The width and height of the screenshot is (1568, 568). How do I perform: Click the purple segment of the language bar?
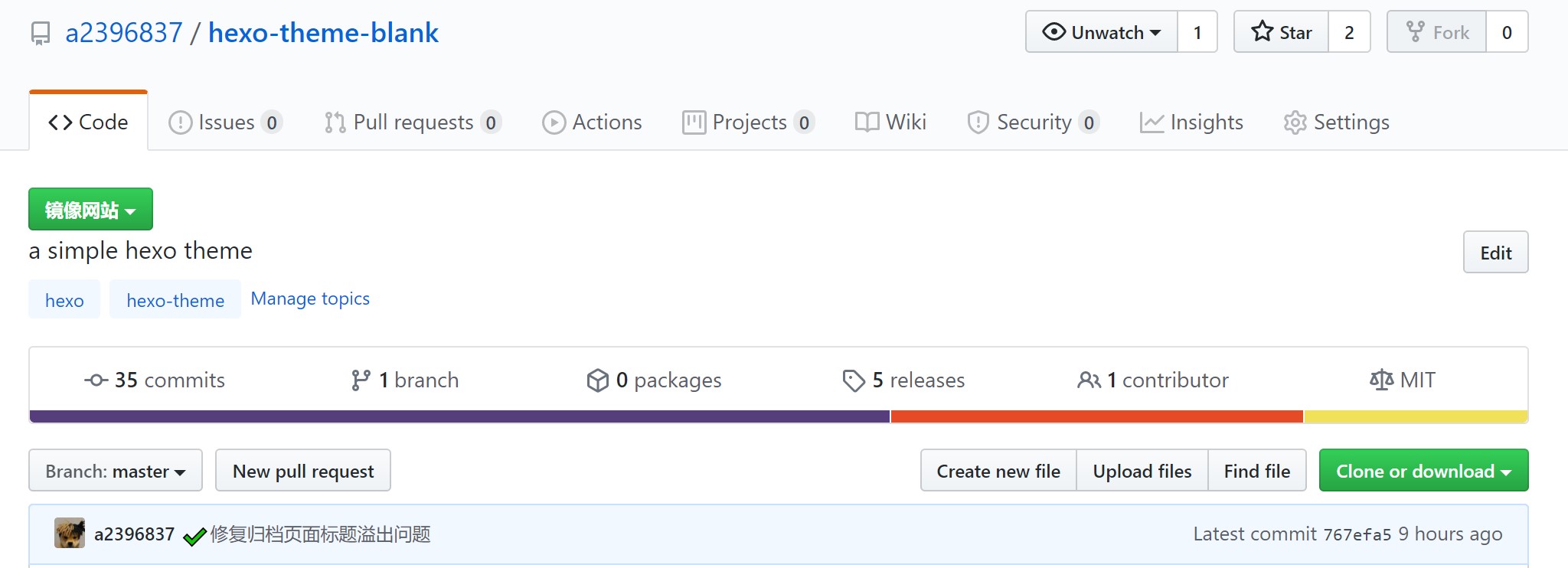point(459,417)
